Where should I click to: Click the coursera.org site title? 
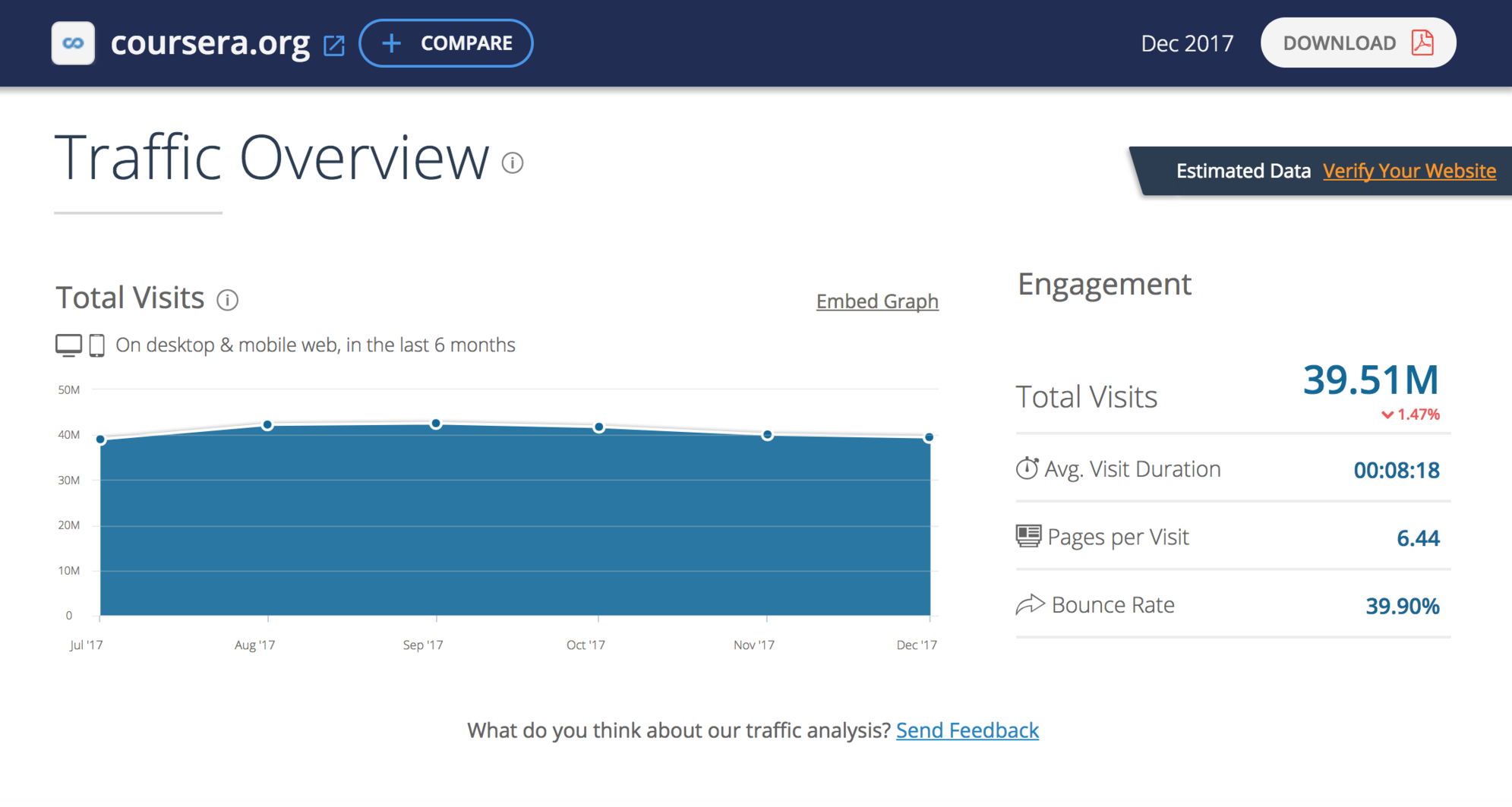click(210, 43)
